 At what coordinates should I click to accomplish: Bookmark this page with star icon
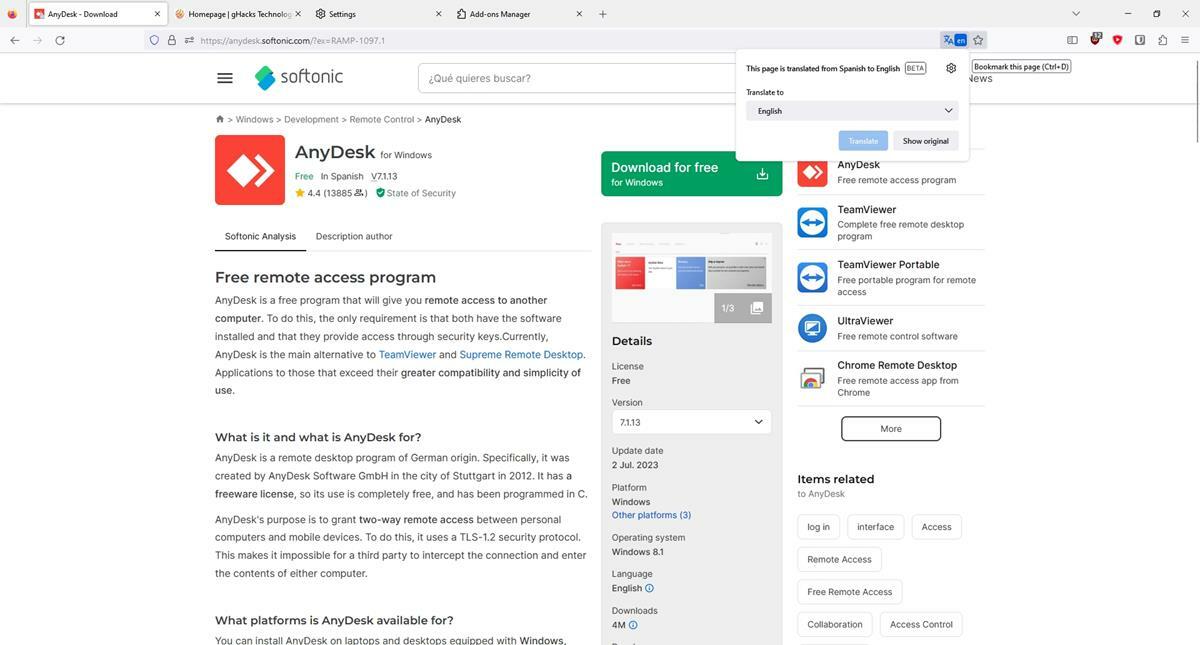pyautogui.click(x=978, y=40)
